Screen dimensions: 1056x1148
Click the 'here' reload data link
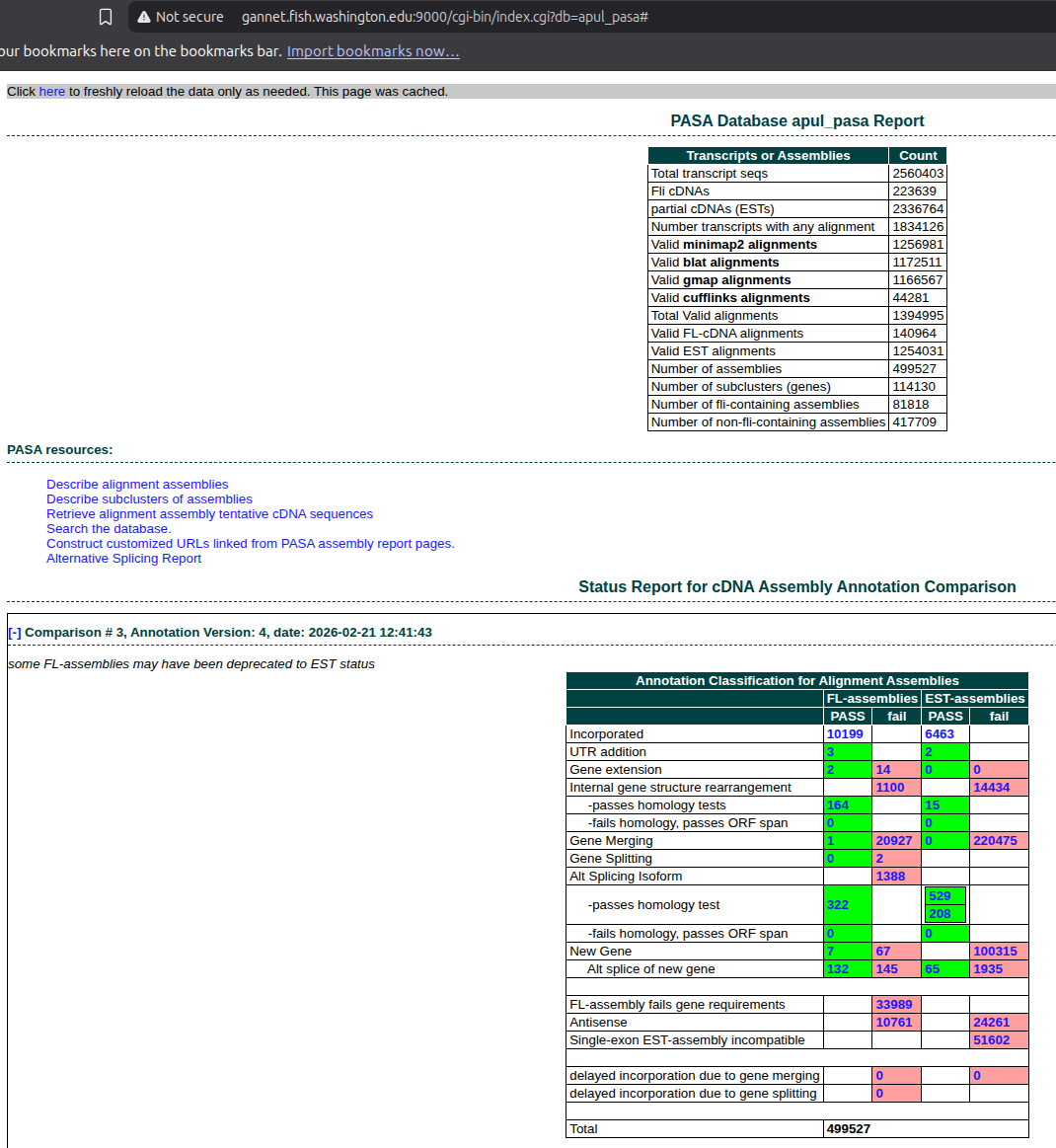click(51, 92)
